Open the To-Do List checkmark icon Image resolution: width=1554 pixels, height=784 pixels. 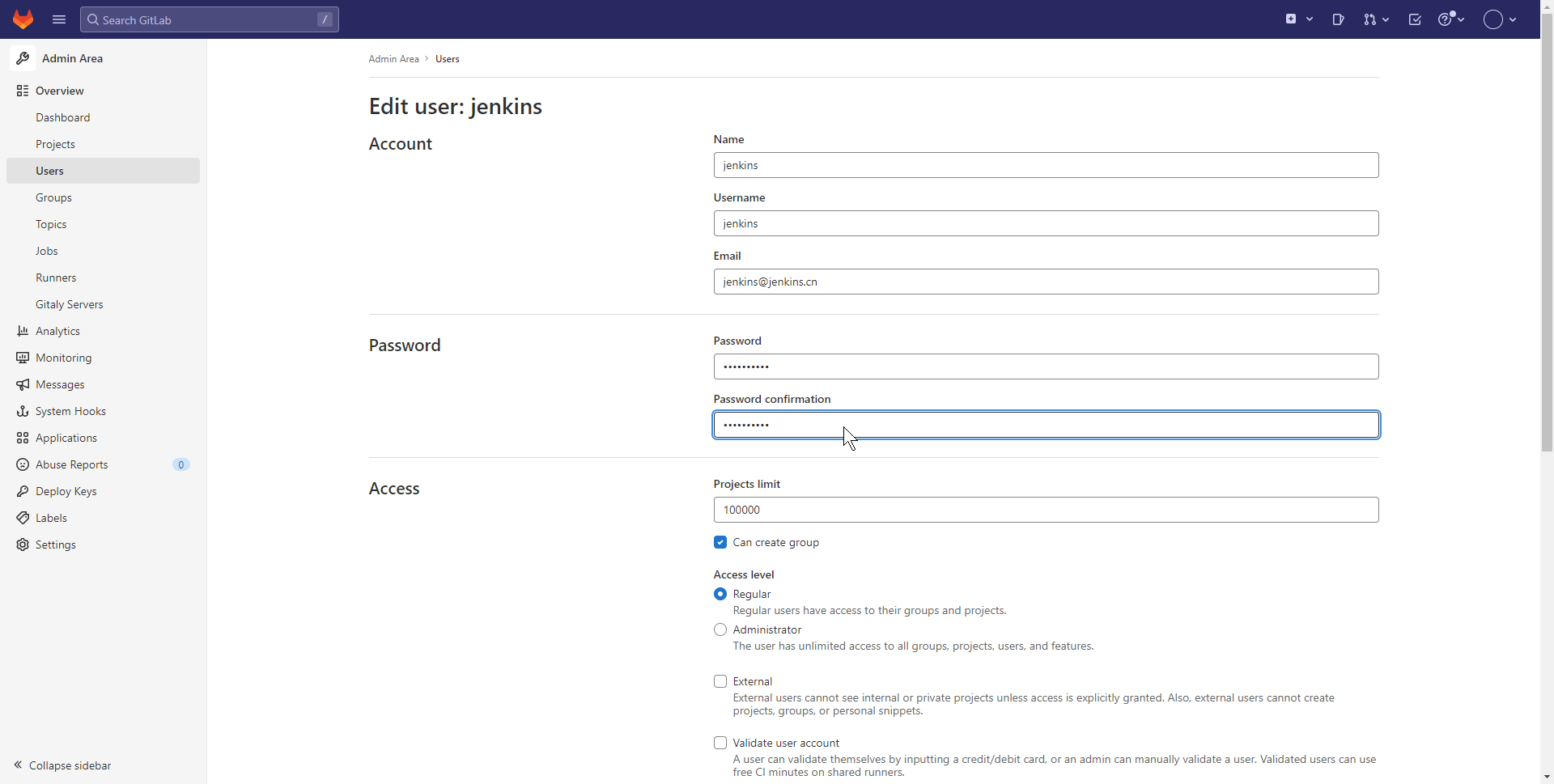(x=1415, y=19)
